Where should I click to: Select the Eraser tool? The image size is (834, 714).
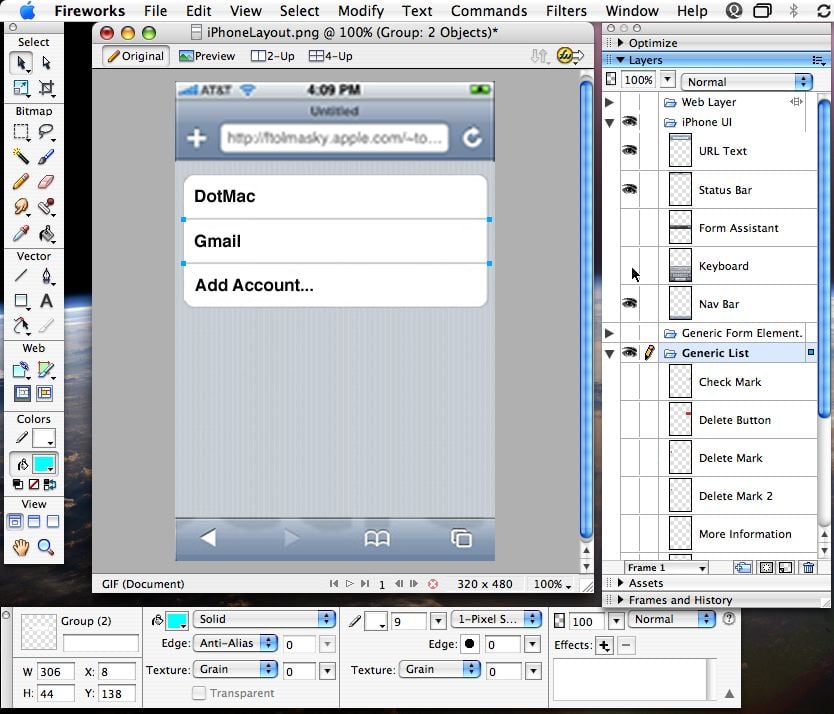coord(46,181)
